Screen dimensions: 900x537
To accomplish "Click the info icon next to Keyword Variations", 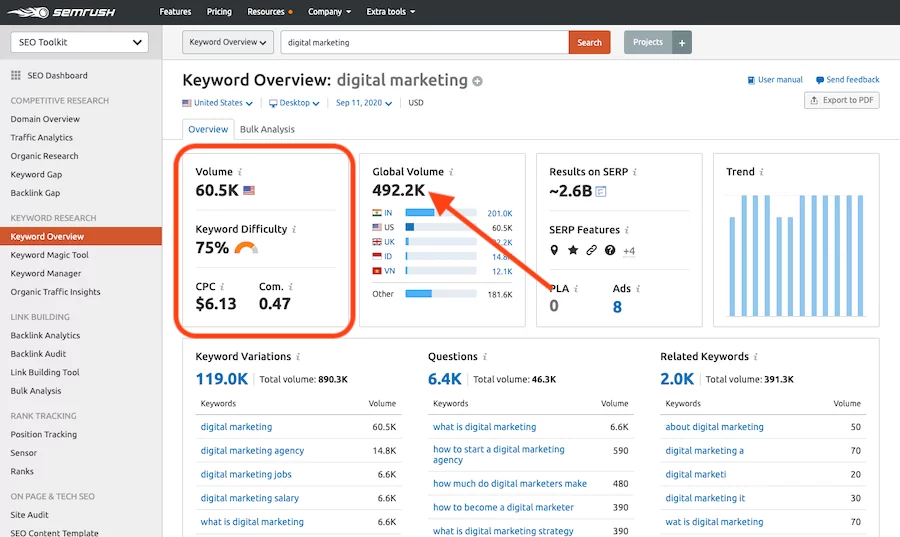I will (x=298, y=356).
